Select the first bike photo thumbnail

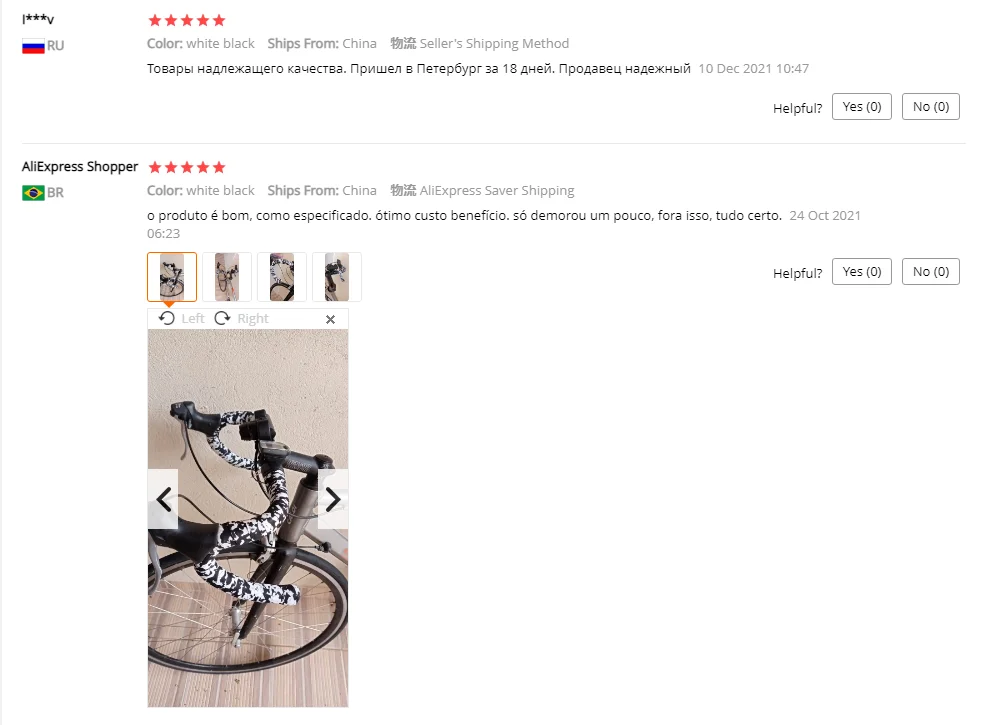(x=172, y=277)
